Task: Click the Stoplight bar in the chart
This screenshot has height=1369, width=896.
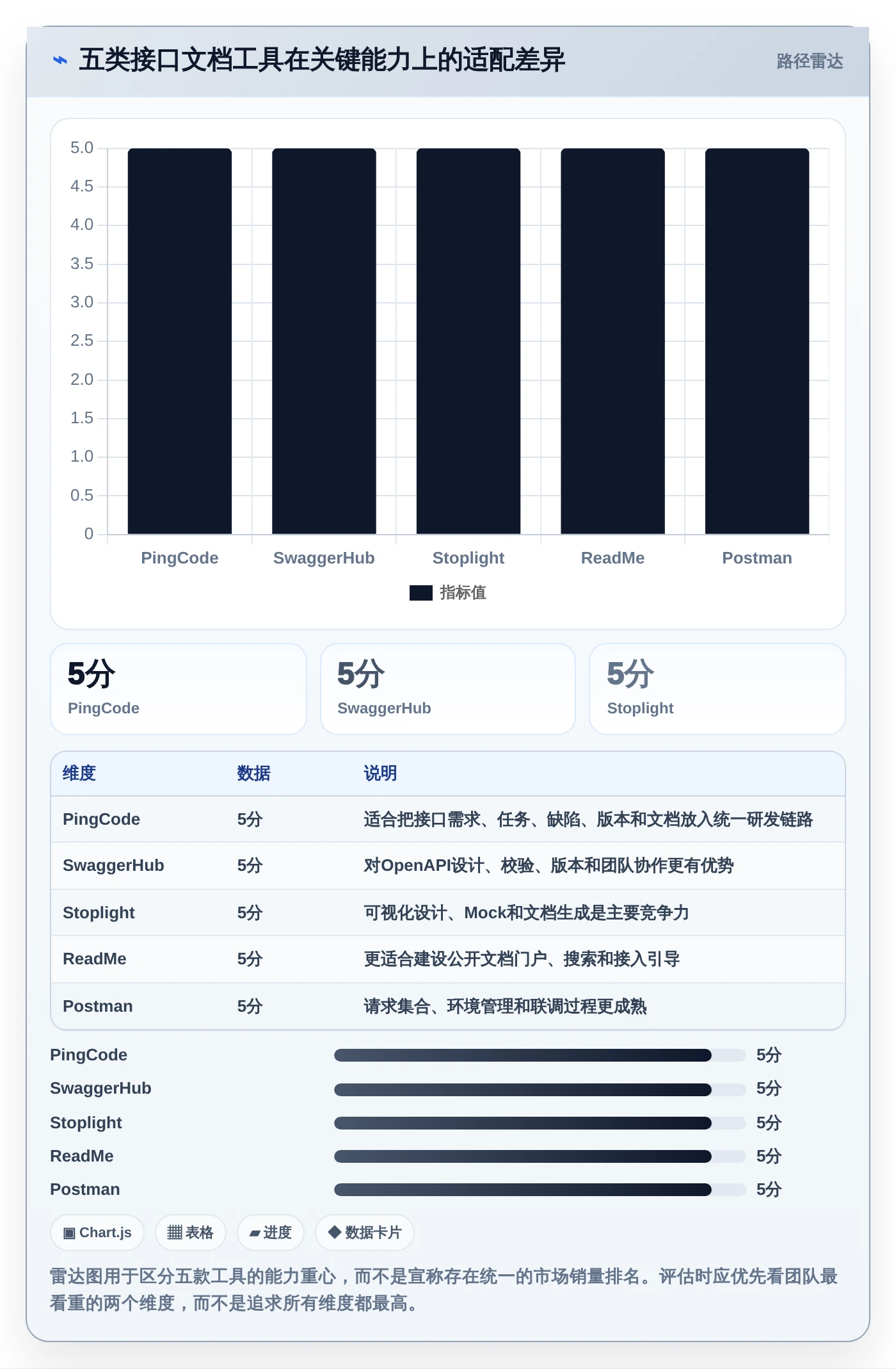Action: (468, 341)
